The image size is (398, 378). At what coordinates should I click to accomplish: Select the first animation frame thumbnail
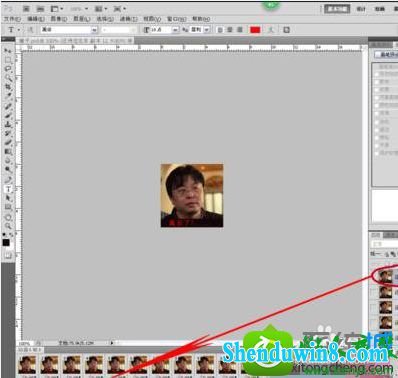[x=27, y=365]
